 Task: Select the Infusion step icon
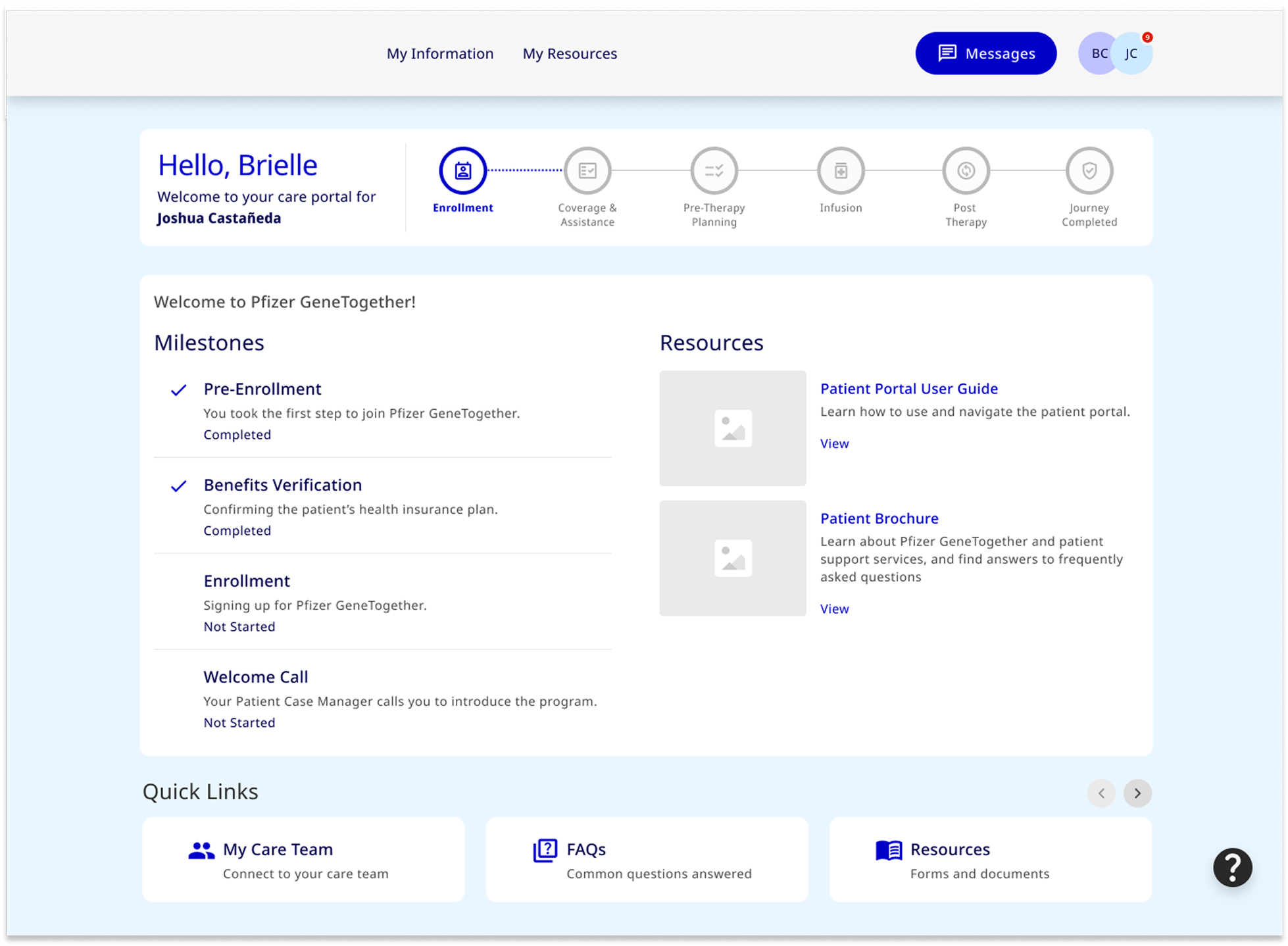tap(841, 171)
